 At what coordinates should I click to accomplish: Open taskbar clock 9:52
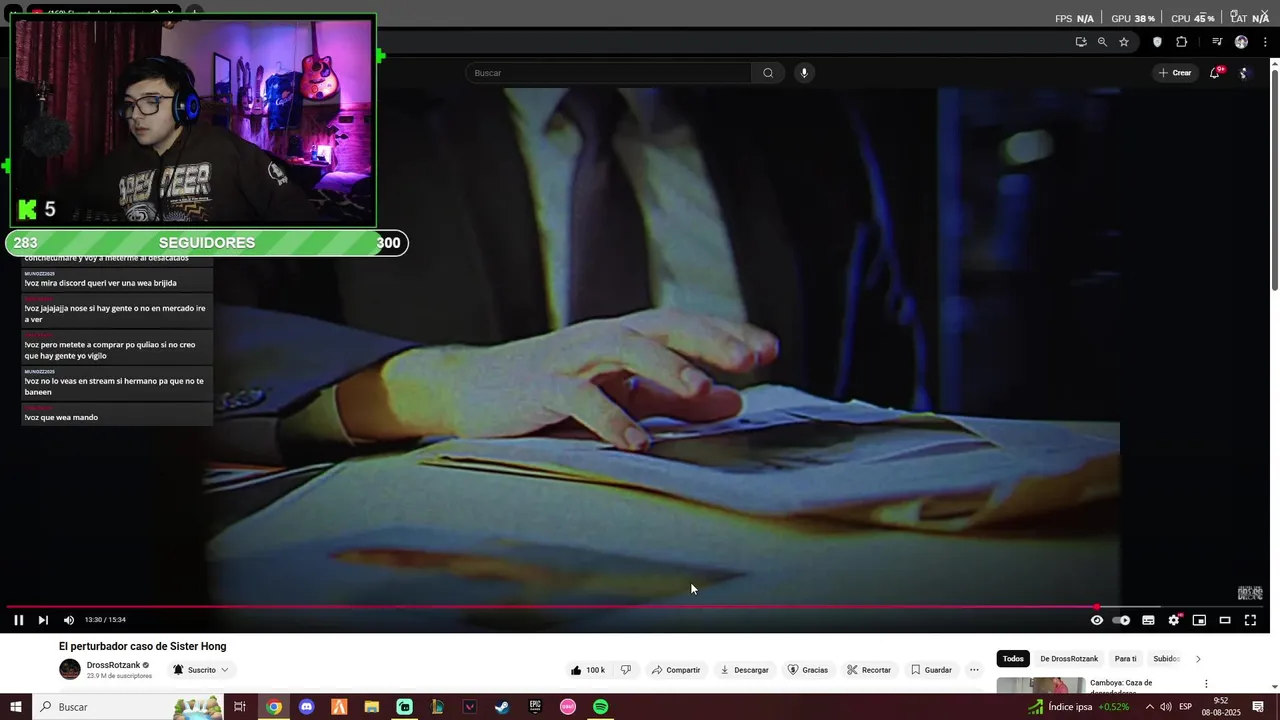coord(1221,707)
